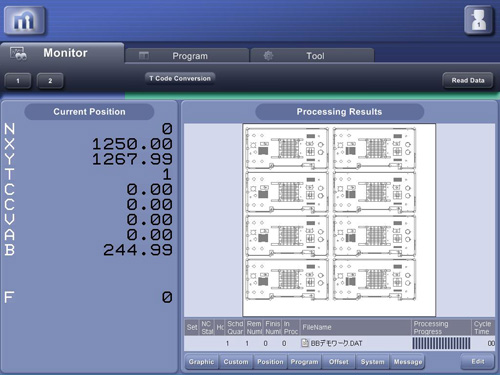Screen dimensions: 500x375
Task: Select the Position view tab
Action: click(270, 362)
